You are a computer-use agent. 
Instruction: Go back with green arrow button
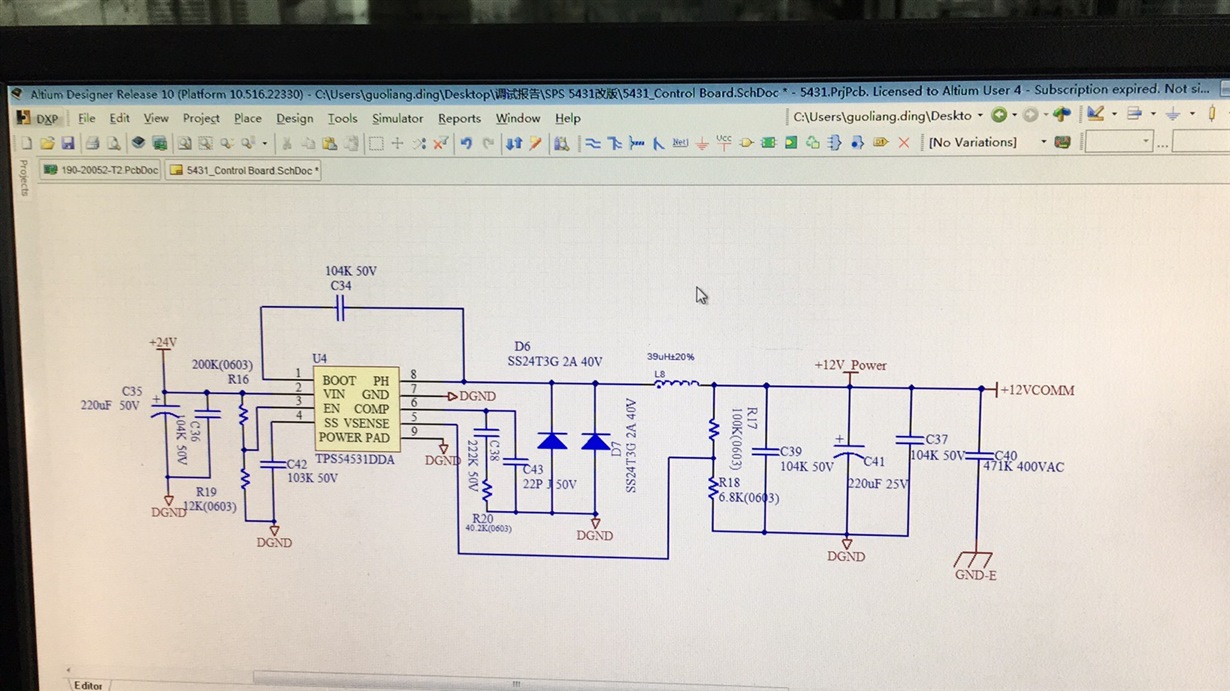[998, 116]
